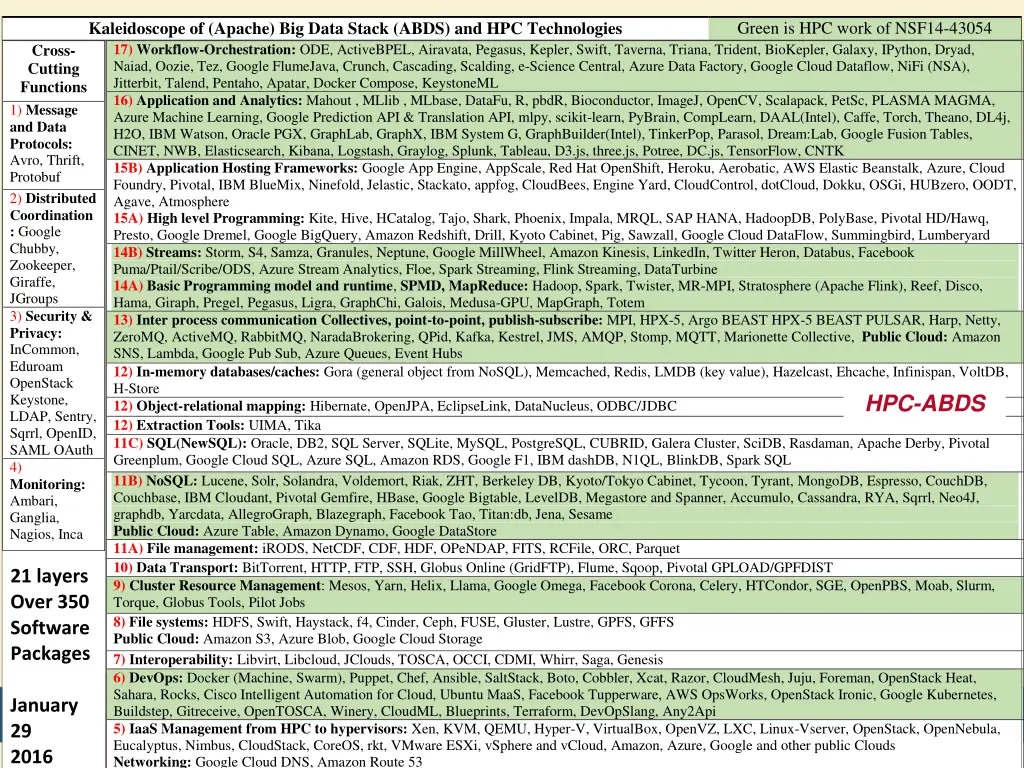Click 'Parquet' in File management row
The image size is (1024, 768).
pos(657,549)
